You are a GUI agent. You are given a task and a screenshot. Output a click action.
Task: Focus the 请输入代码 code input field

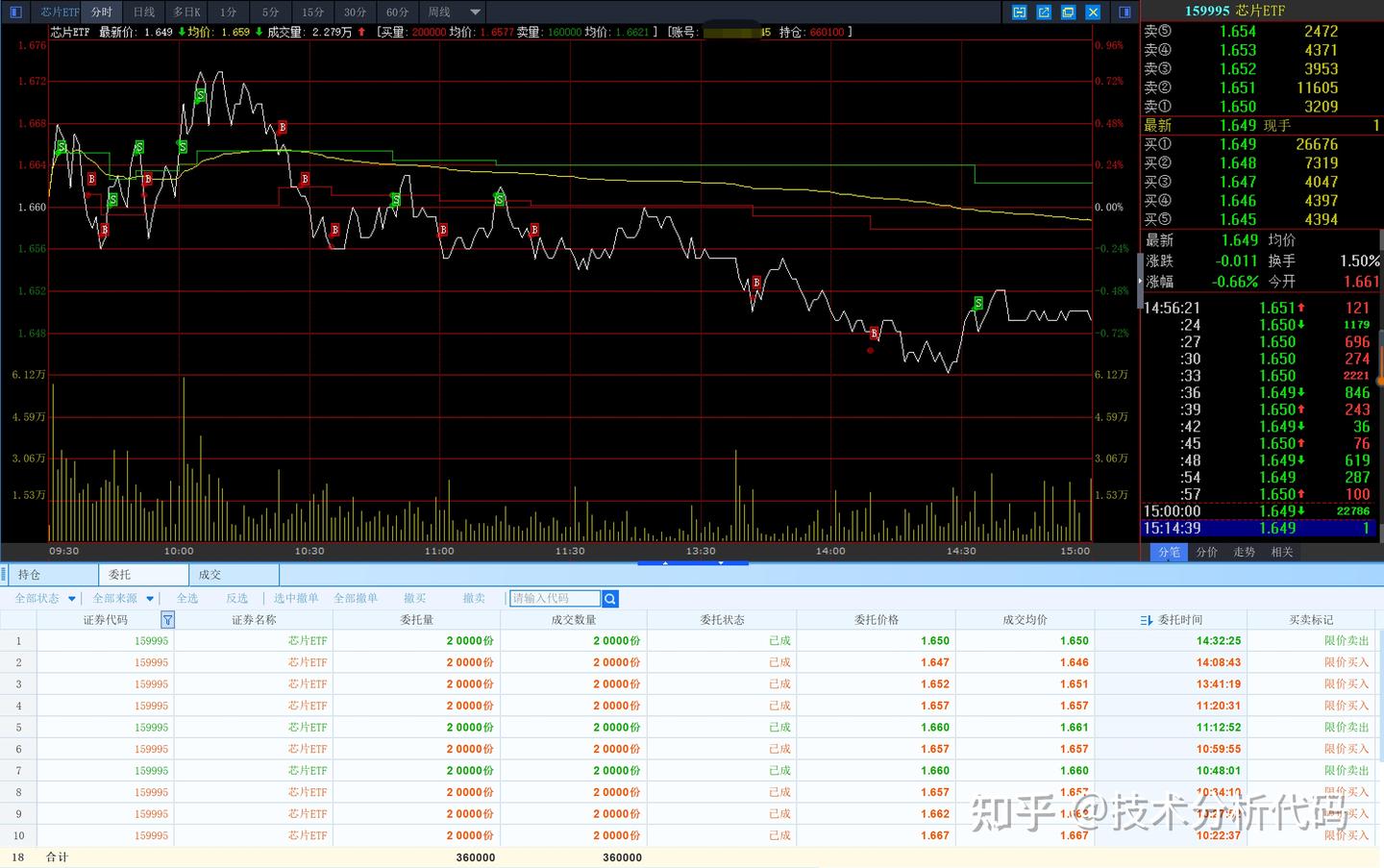click(556, 599)
